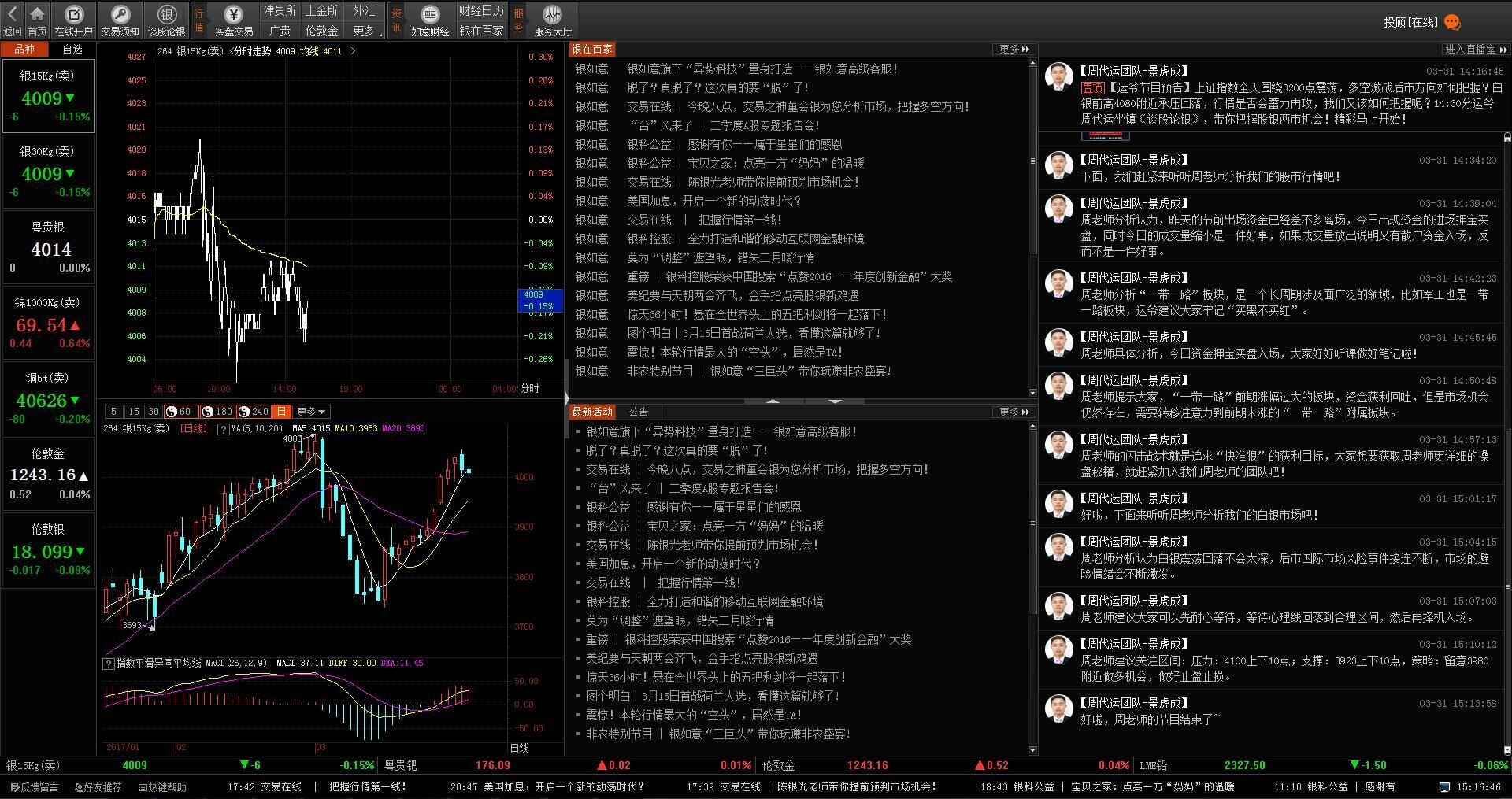Expand the 更多 chart period dropdown
This screenshot has width=1512, height=799.
tap(311, 412)
